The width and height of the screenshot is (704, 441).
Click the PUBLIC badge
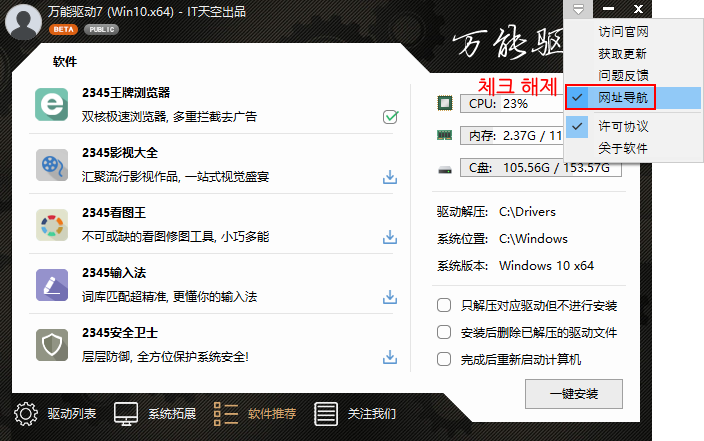click(101, 30)
